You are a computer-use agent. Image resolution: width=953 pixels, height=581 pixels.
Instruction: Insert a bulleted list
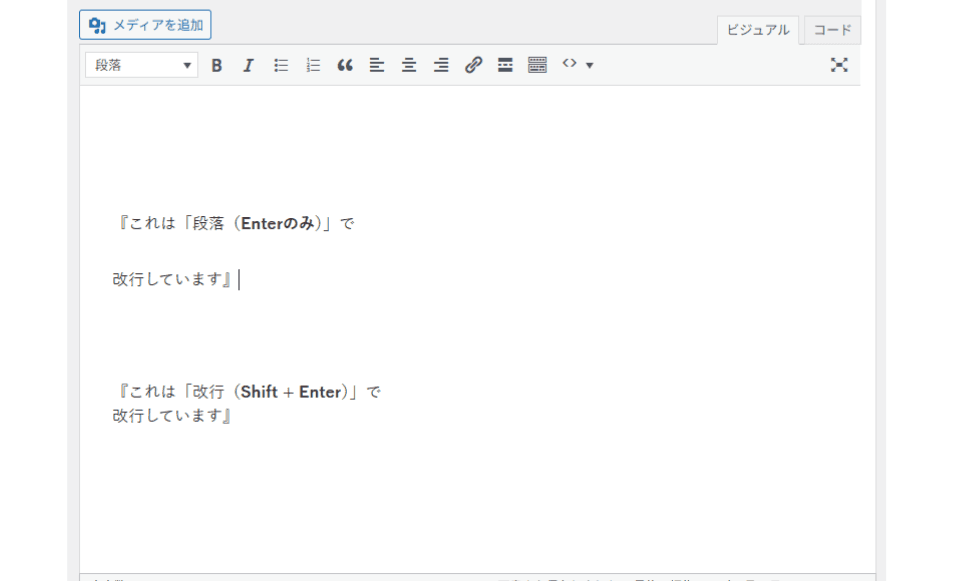(x=281, y=65)
